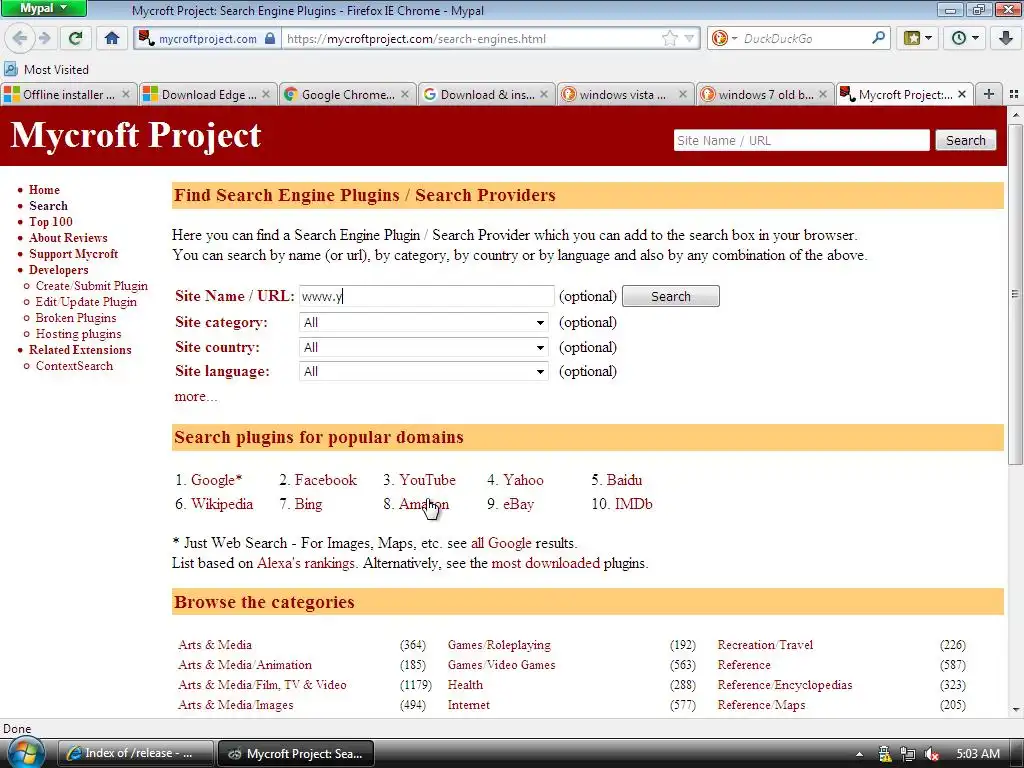Open the Wikipedia popular domain link

pos(222,504)
